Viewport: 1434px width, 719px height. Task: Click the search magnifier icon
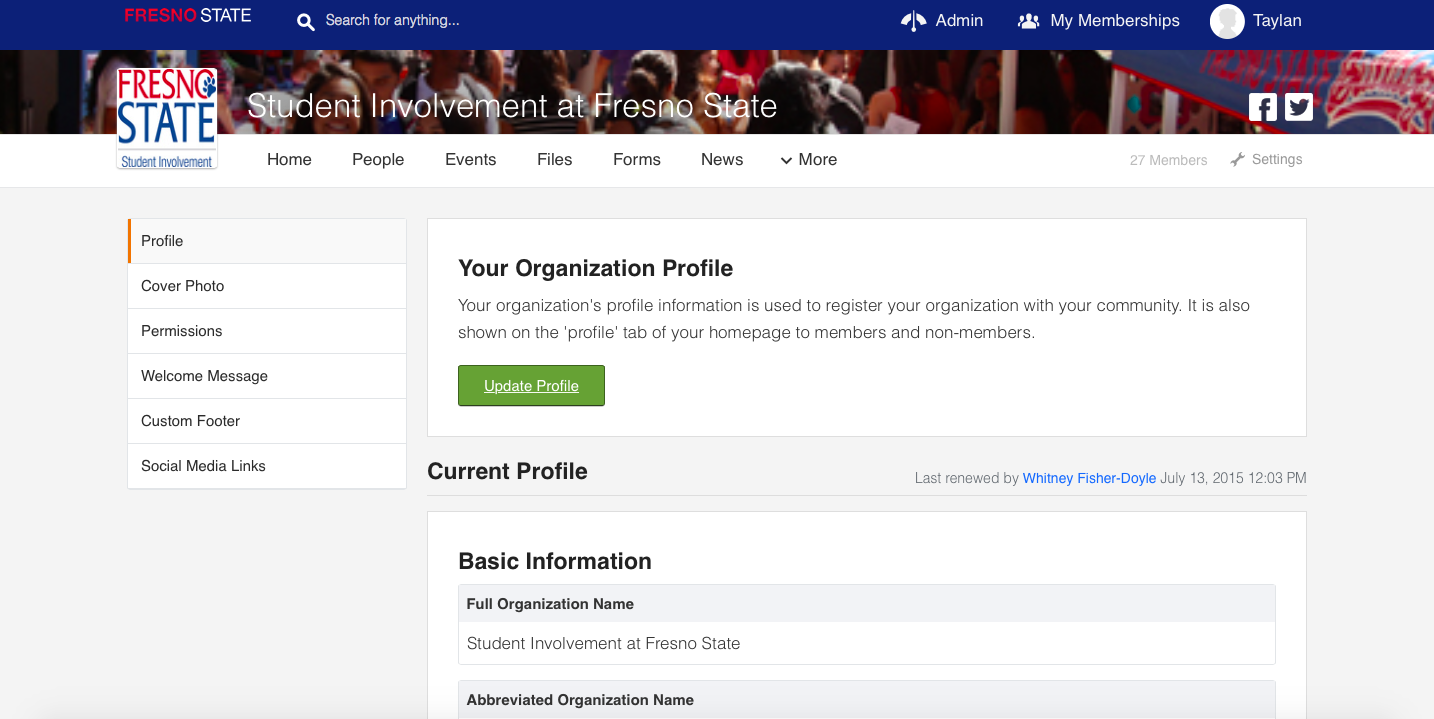(306, 21)
